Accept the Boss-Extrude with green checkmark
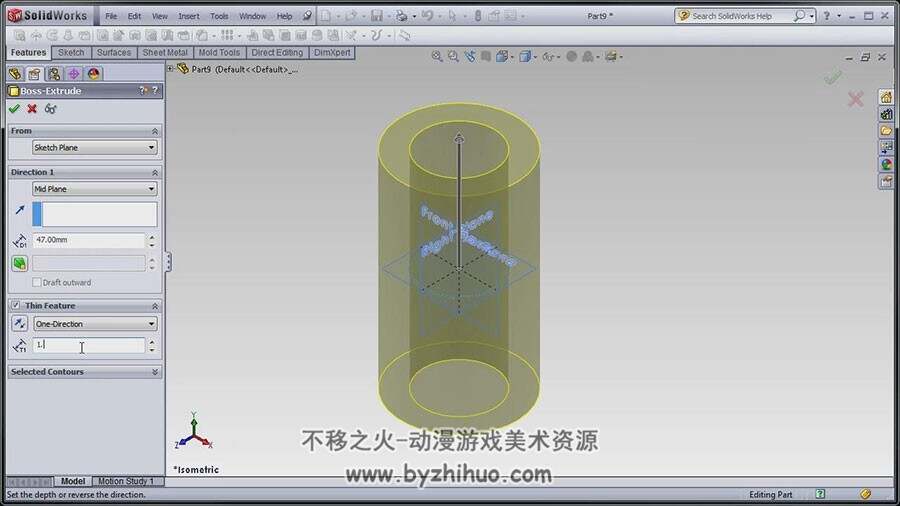The height and width of the screenshot is (506, 900). (x=14, y=108)
